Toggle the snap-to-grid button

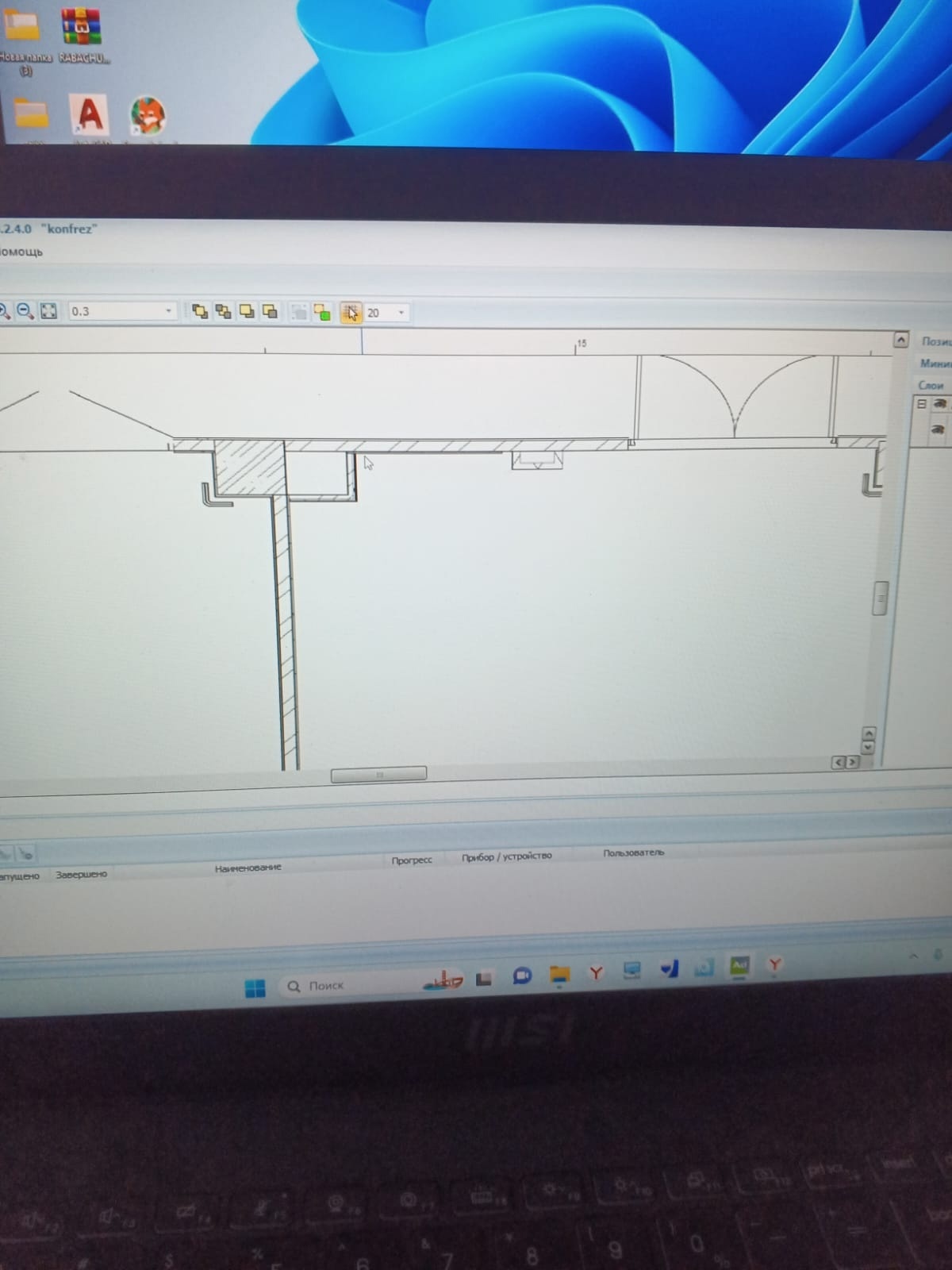point(351,313)
